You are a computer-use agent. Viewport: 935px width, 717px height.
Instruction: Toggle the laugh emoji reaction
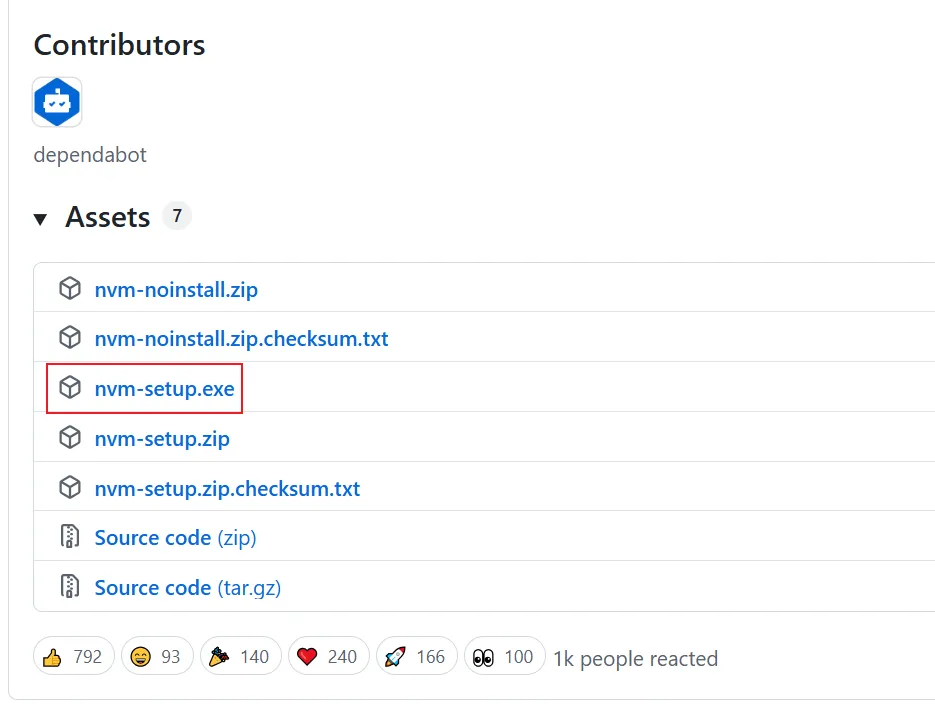(157, 657)
